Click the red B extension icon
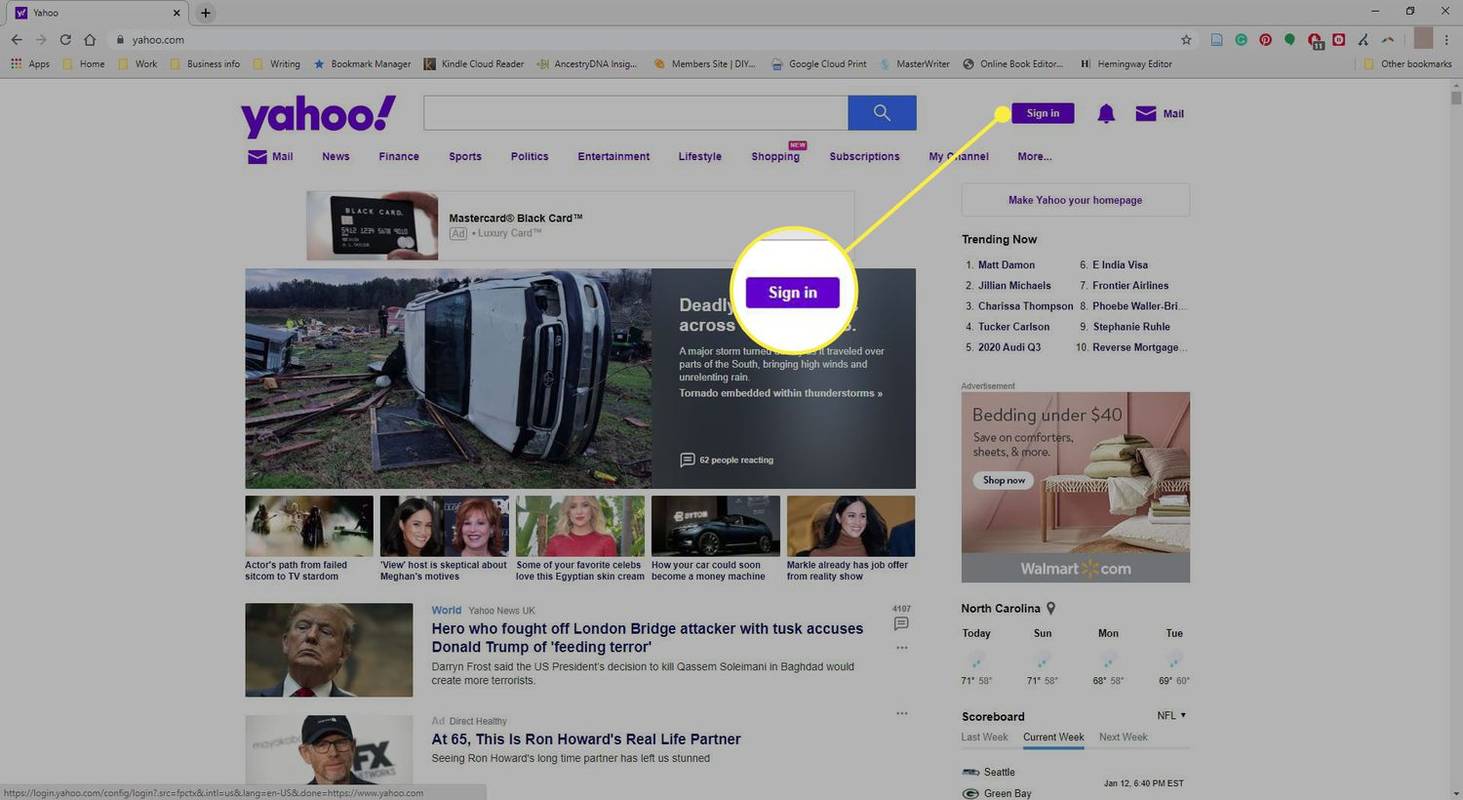1463x800 pixels. [x=1339, y=40]
